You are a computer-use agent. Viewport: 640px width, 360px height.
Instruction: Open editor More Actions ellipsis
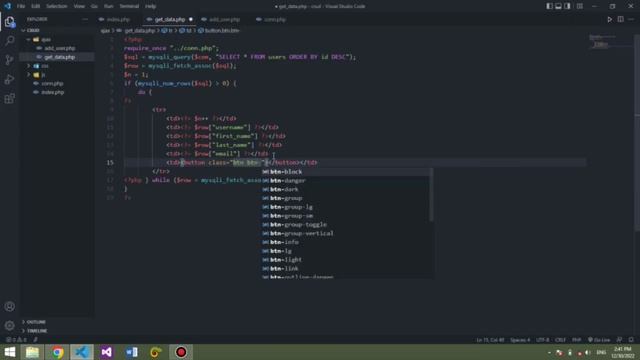tap(631, 19)
